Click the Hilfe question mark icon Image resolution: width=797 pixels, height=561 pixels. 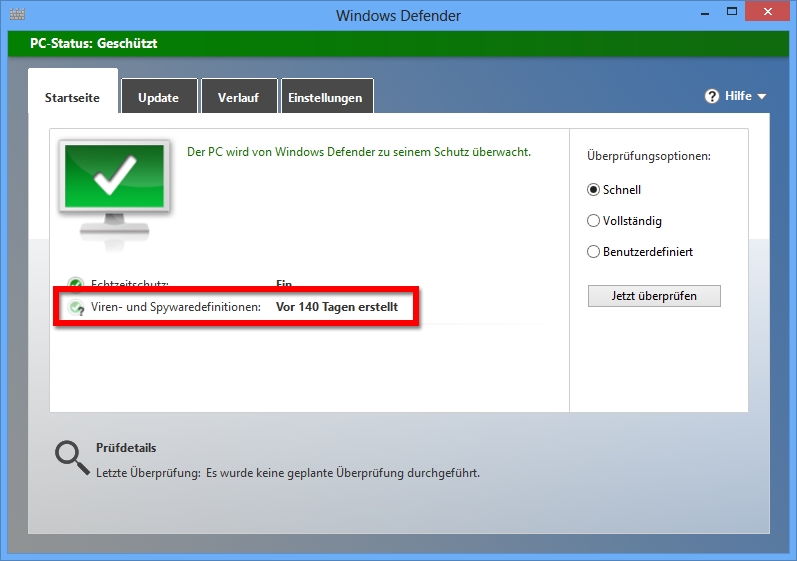coord(712,96)
